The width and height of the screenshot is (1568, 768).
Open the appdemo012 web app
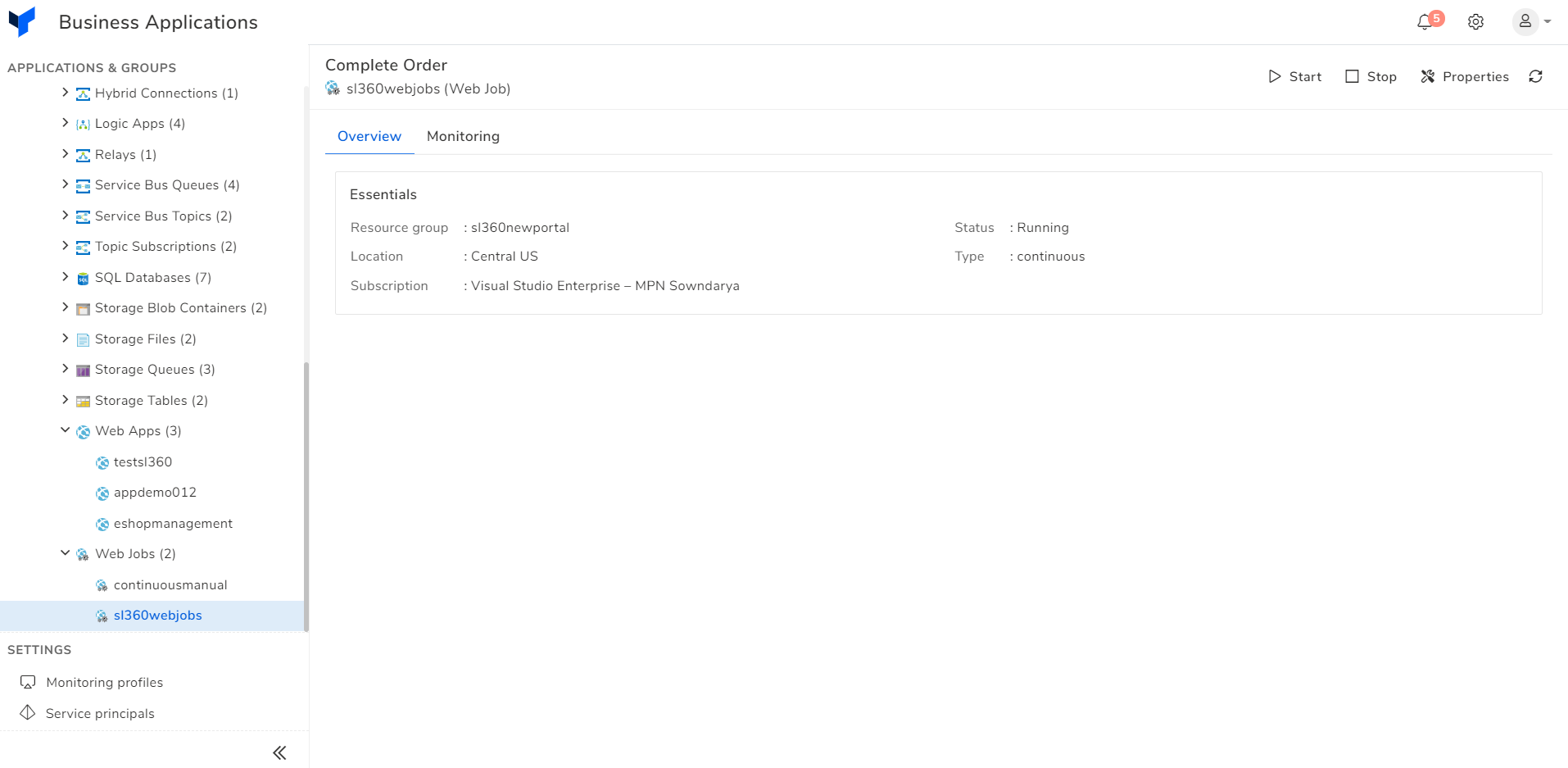(155, 492)
